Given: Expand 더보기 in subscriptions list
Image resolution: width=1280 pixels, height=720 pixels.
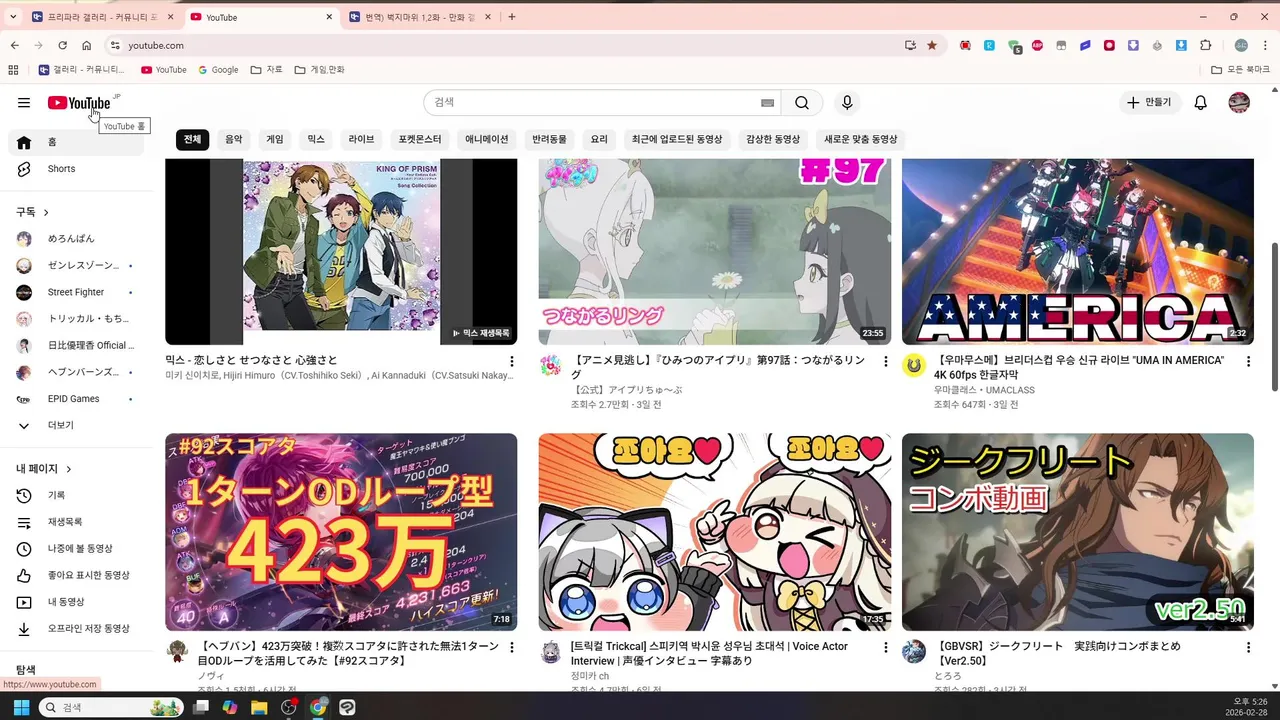Looking at the screenshot, I should [76, 425].
